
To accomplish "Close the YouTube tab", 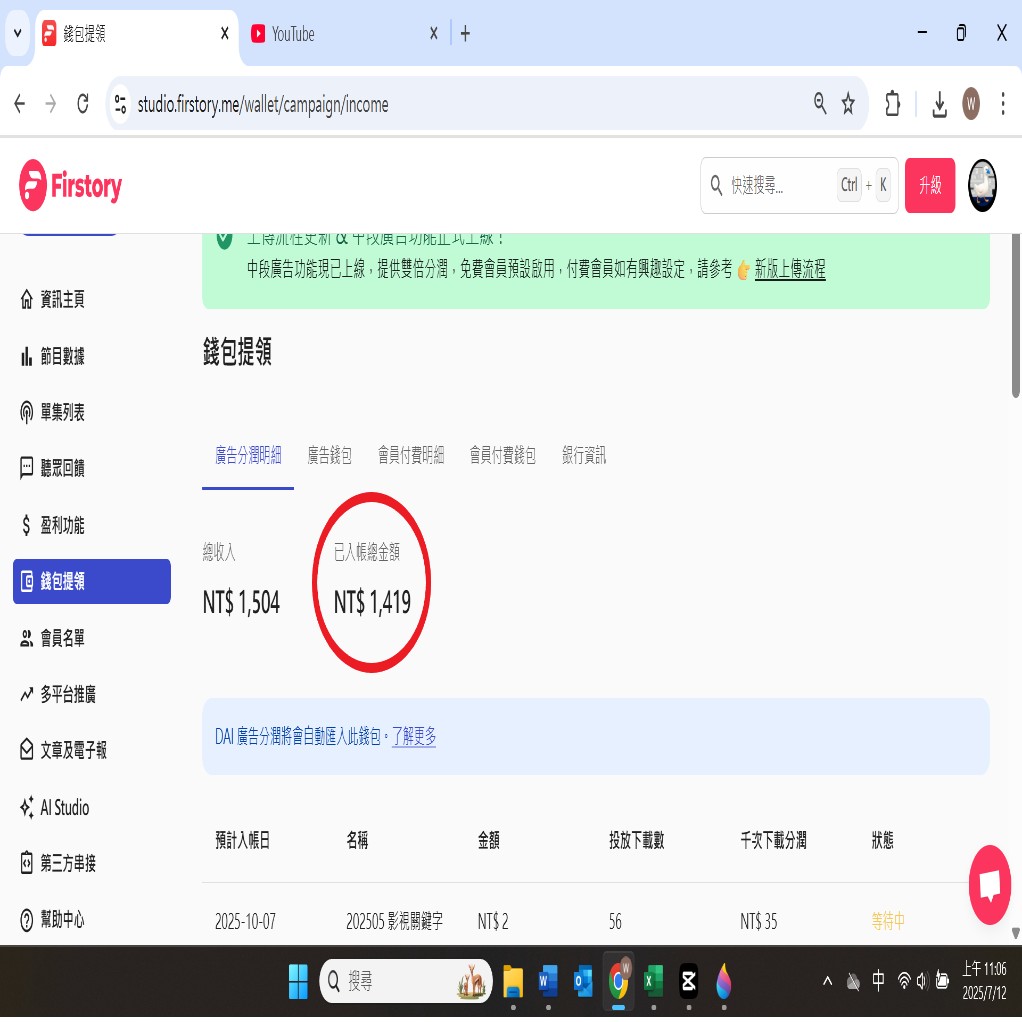I will pos(434,33).
